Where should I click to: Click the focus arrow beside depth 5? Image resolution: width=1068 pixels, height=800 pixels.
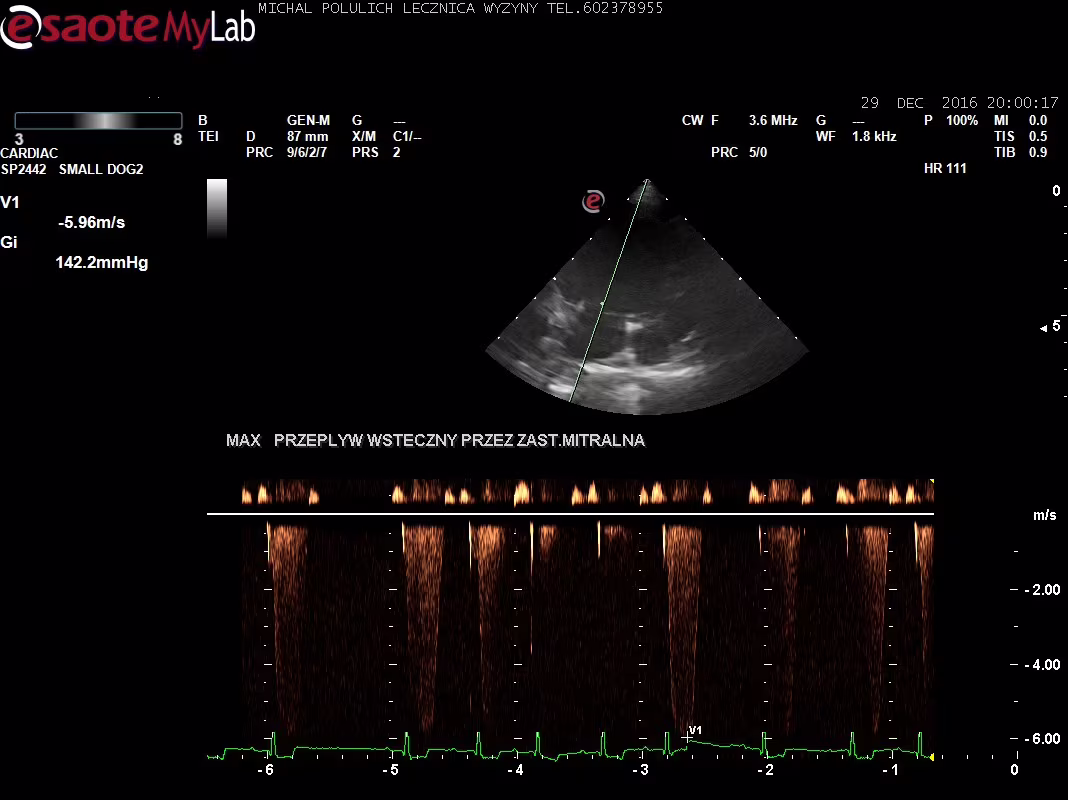(1043, 328)
